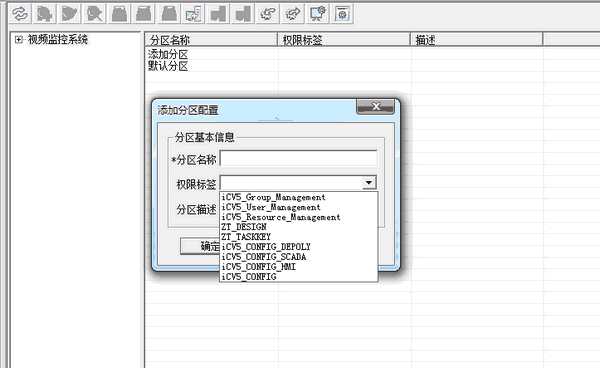The image size is (600, 368).
Task: Click the gear with left-pointing arrow icon
Action: [267, 14]
